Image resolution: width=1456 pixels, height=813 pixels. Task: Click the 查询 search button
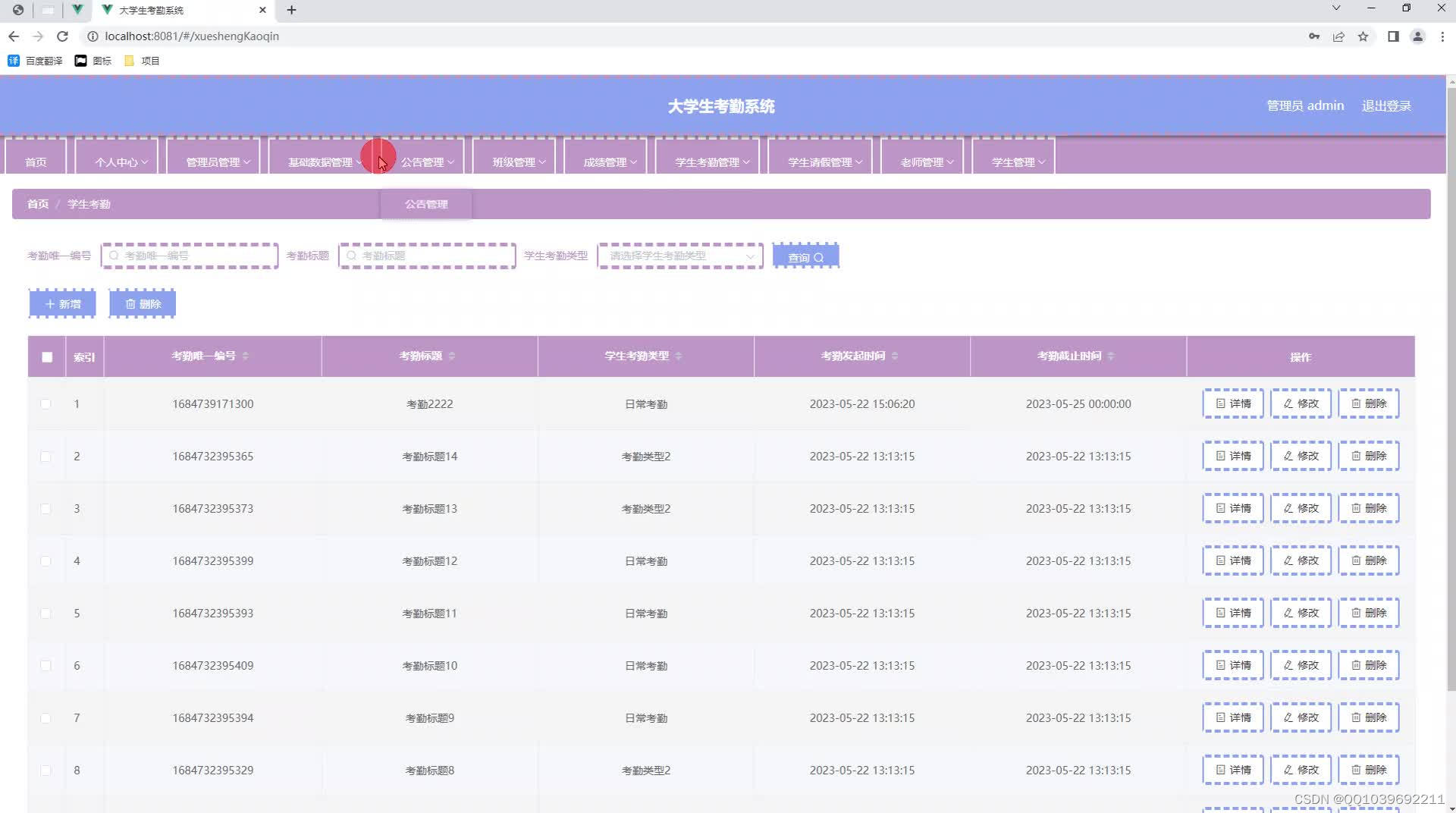pos(805,256)
